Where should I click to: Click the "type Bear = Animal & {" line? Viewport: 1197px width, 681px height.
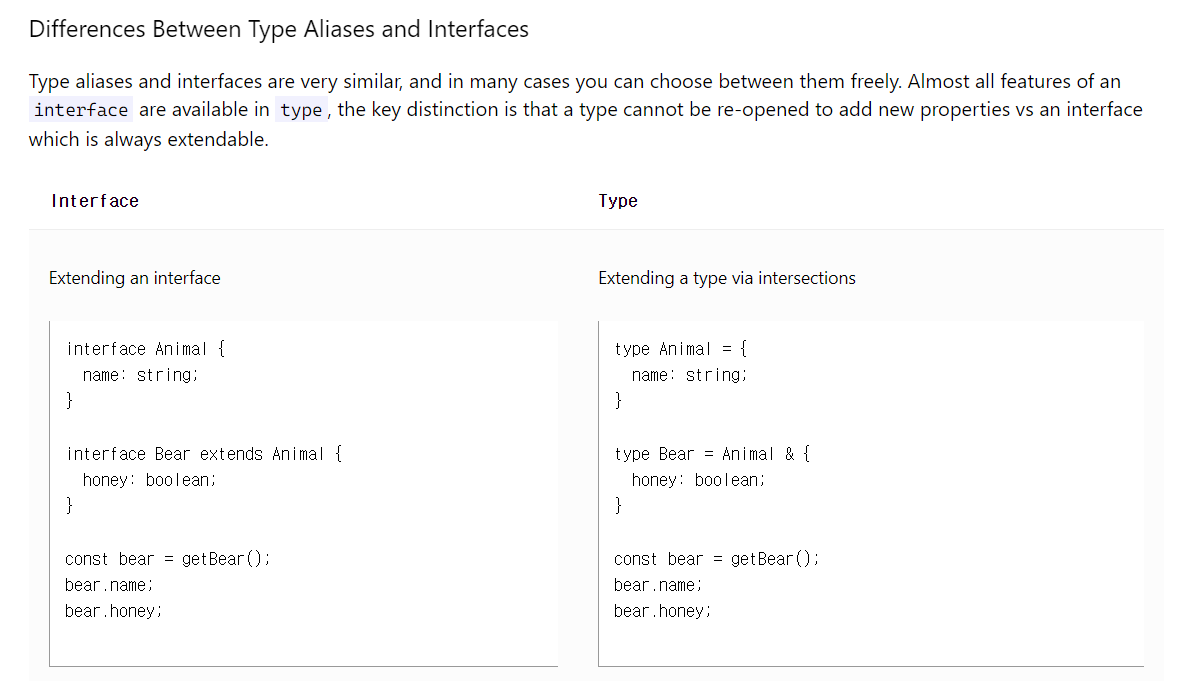[713, 454]
